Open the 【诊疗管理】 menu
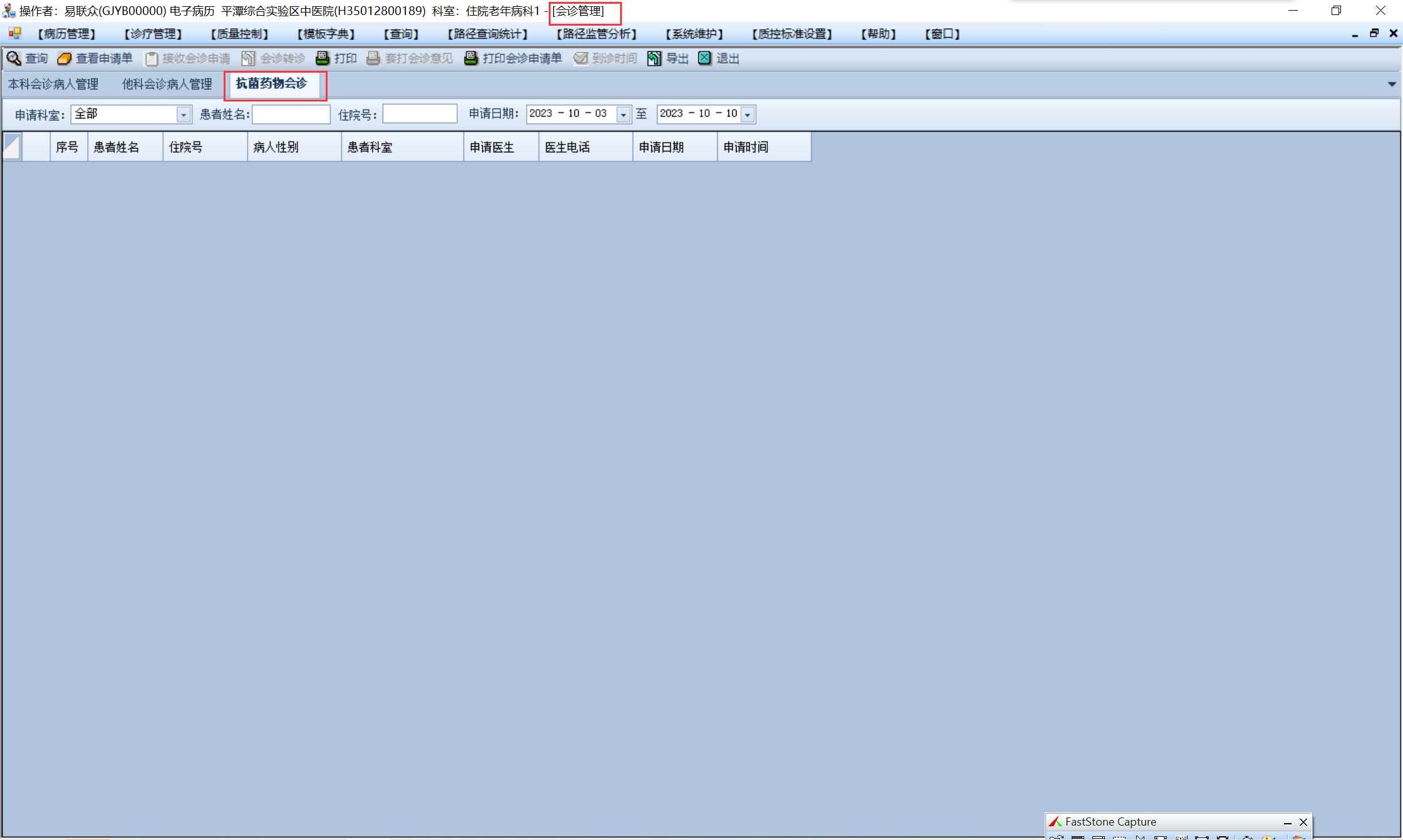 pyautogui.click(x=153, y=34)
